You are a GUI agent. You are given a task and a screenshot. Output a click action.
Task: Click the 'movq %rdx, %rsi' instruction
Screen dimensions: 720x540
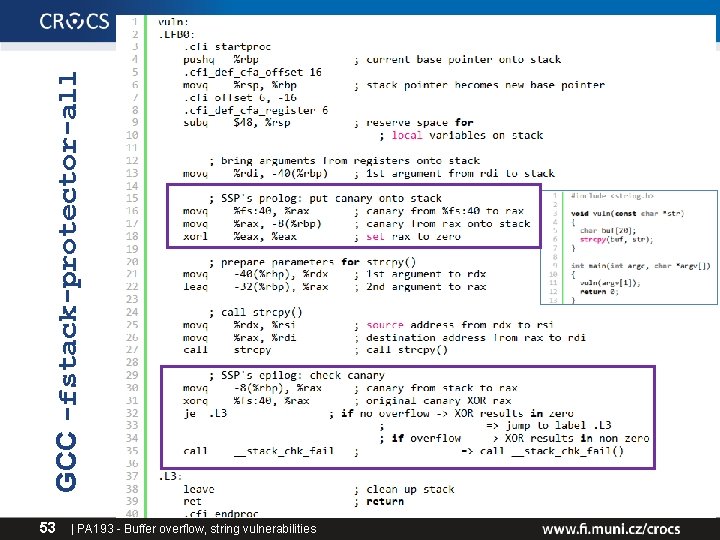239,325
